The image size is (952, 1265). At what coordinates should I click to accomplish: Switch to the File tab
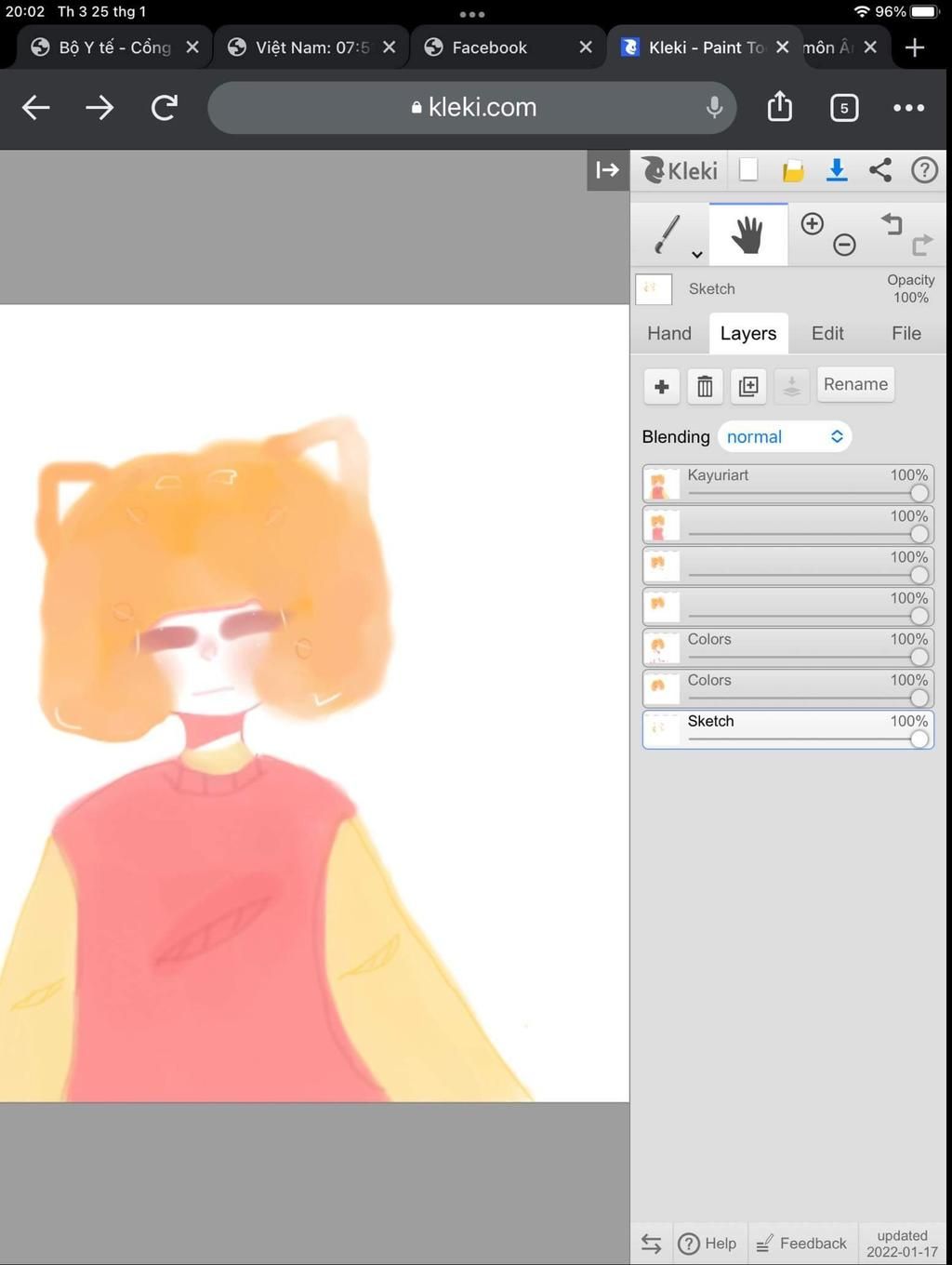coord(906,334)
